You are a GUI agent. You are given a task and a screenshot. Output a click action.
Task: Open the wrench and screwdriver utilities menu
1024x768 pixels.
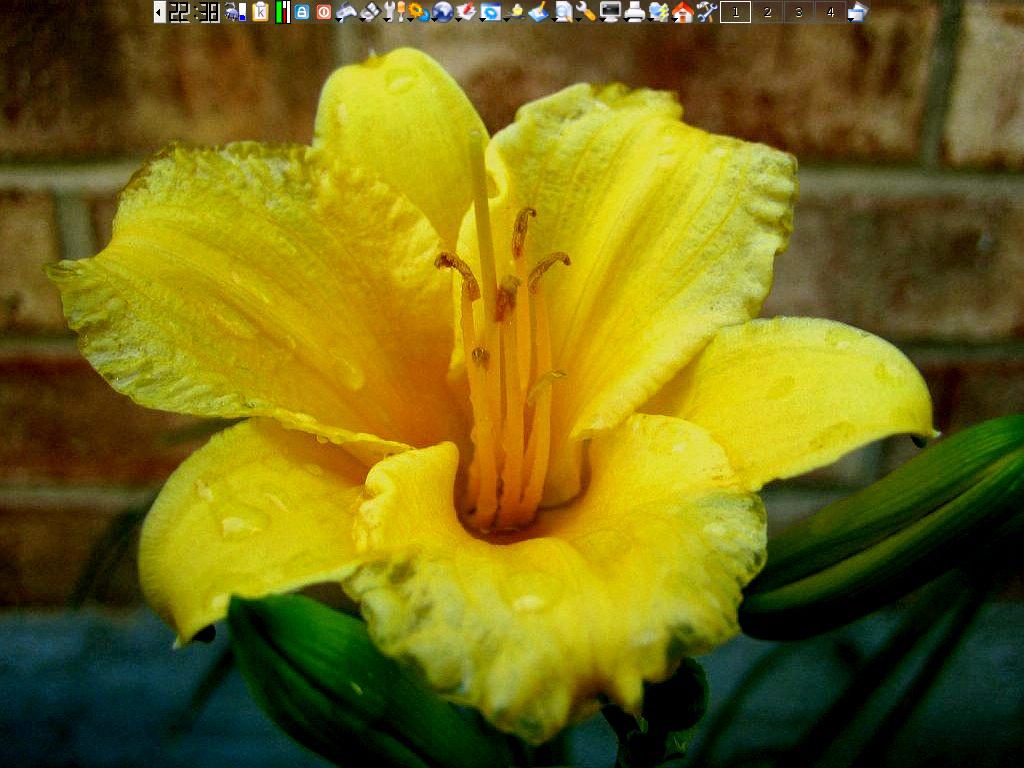tap(394, 12)
